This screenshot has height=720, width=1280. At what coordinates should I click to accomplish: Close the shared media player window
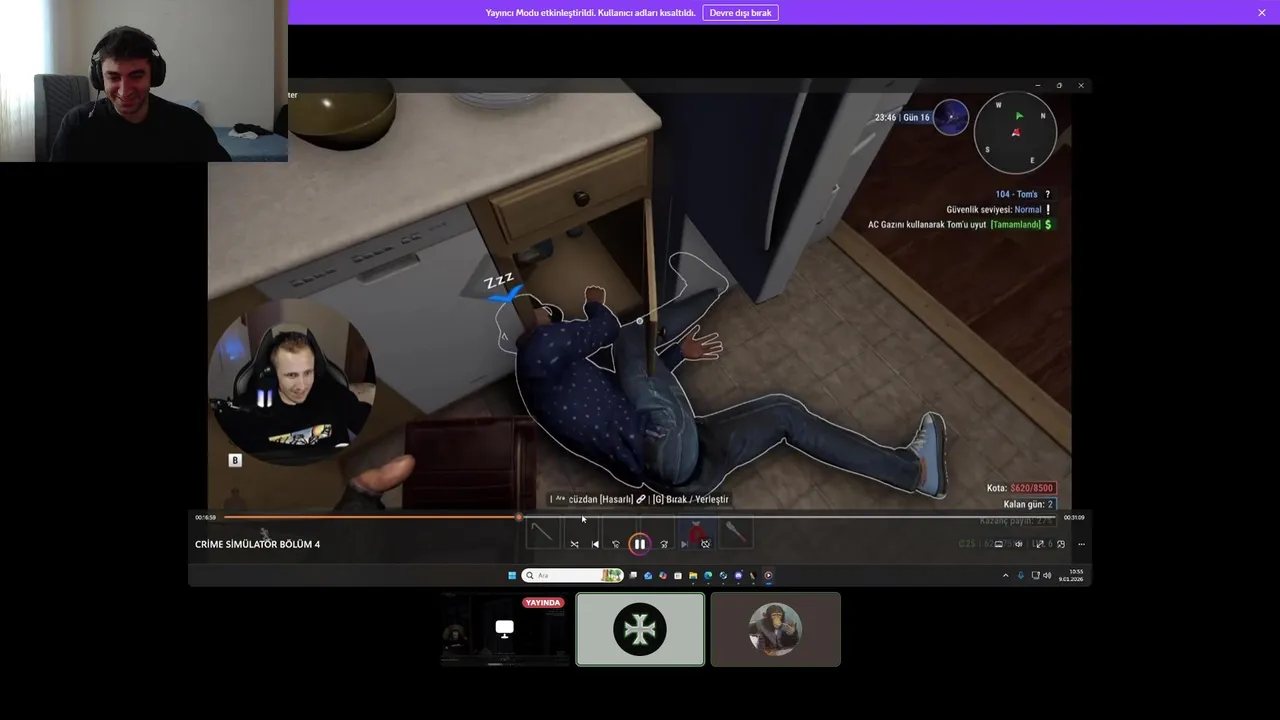coord(1081,86)
